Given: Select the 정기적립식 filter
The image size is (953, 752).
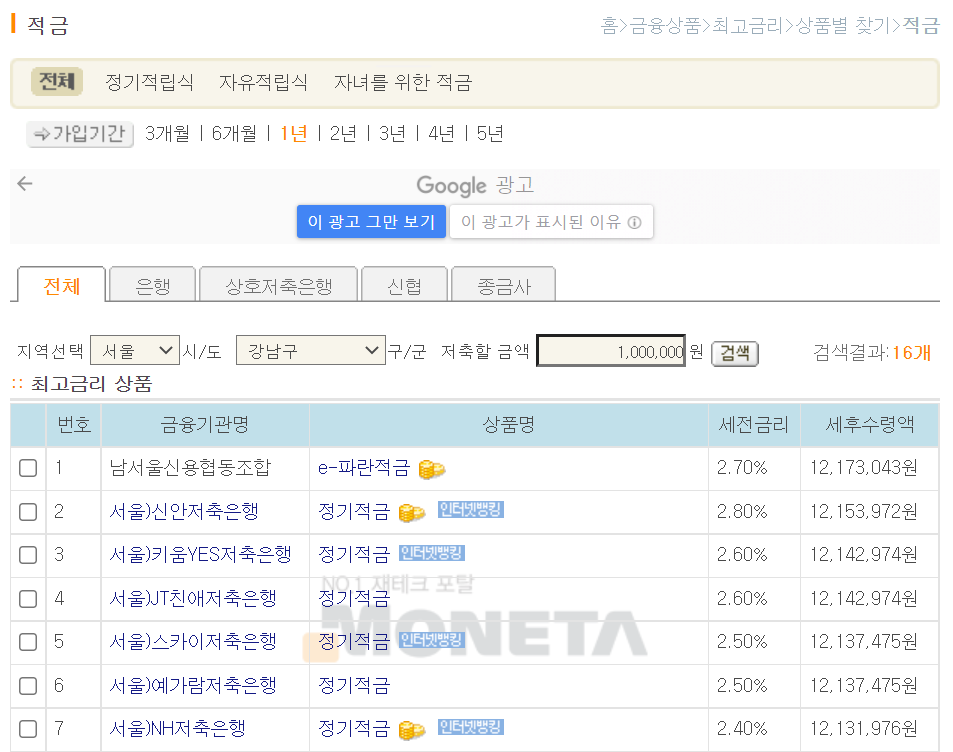Looking at the screenshot, I should [x=150, y=82].
